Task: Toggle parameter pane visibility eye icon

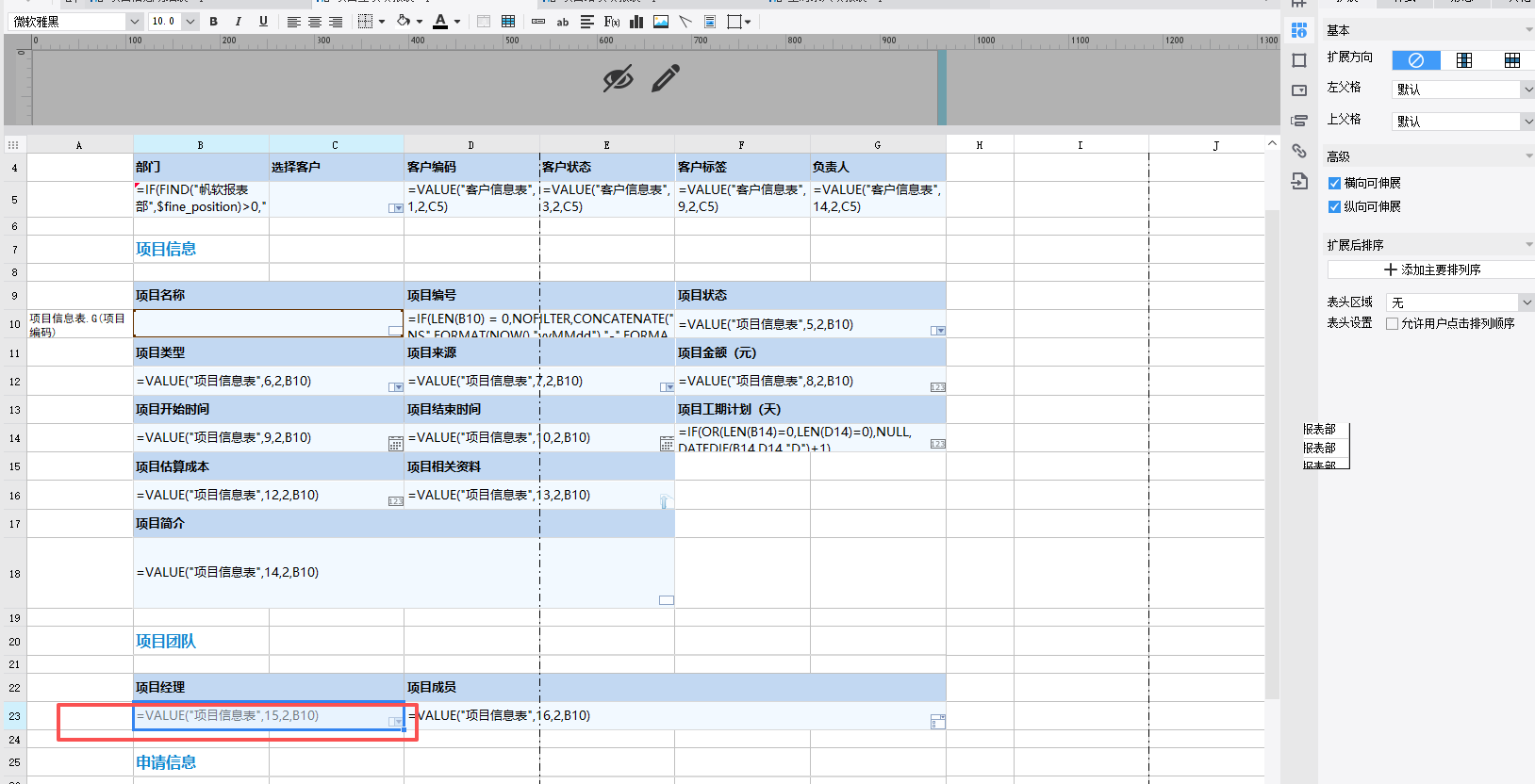Action: pyautogui.click(x=619, y=79)
